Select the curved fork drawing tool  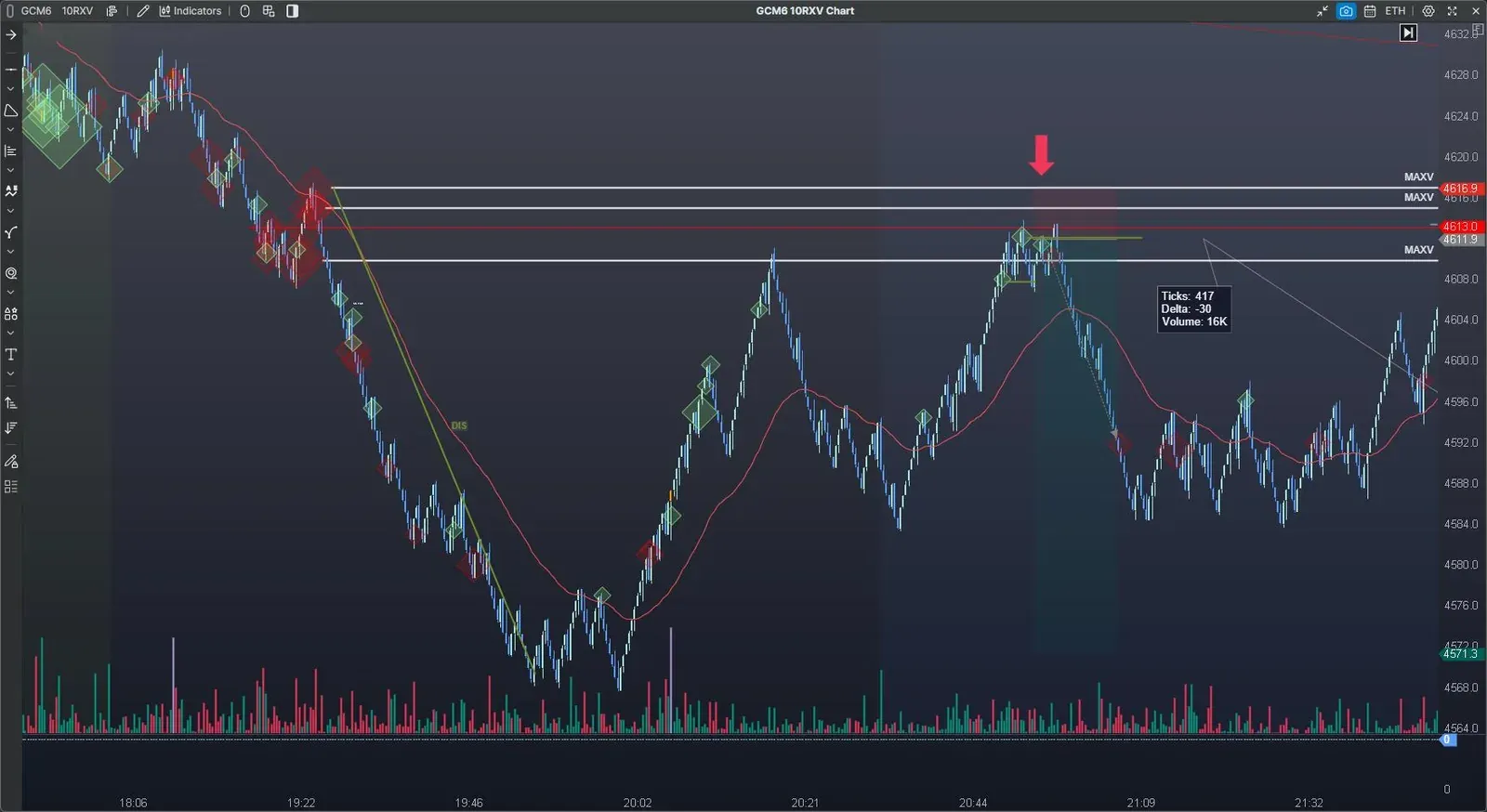tap(11, 232)
